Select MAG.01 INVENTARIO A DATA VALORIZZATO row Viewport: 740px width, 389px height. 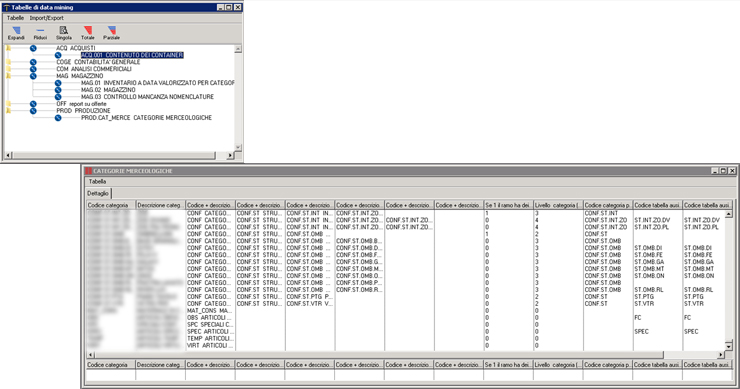[x=158, y=83]
